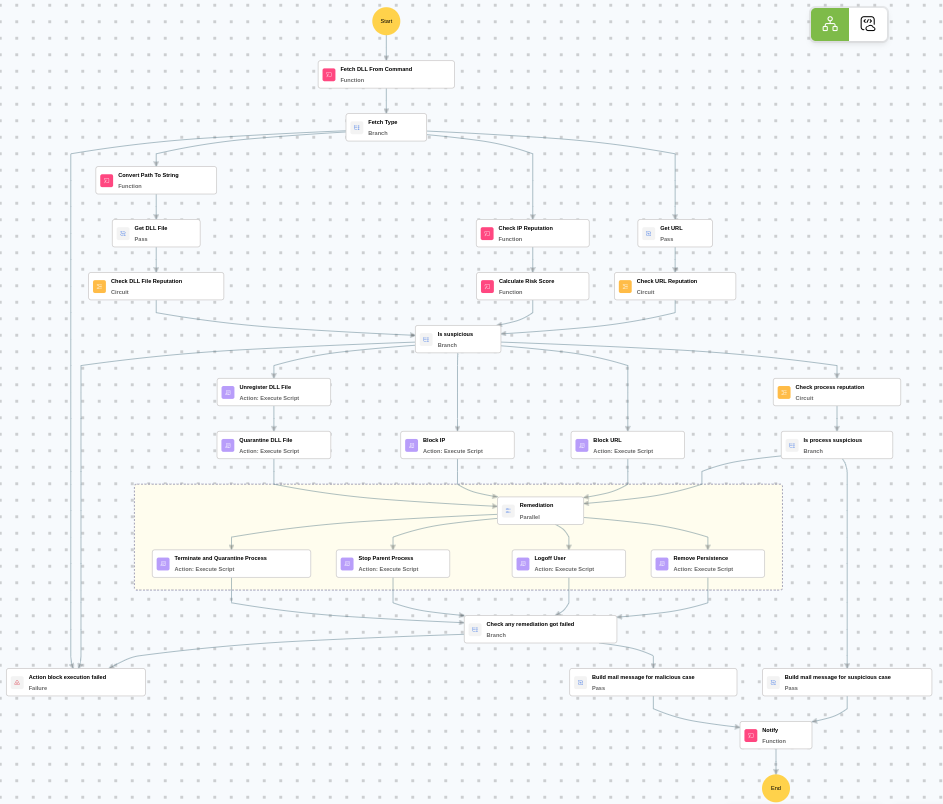Image resolution: width=943 pixels, height=804 pixels.
Task: Select the 'Check DLL File Reputation' label
Action: pos(146,281)
